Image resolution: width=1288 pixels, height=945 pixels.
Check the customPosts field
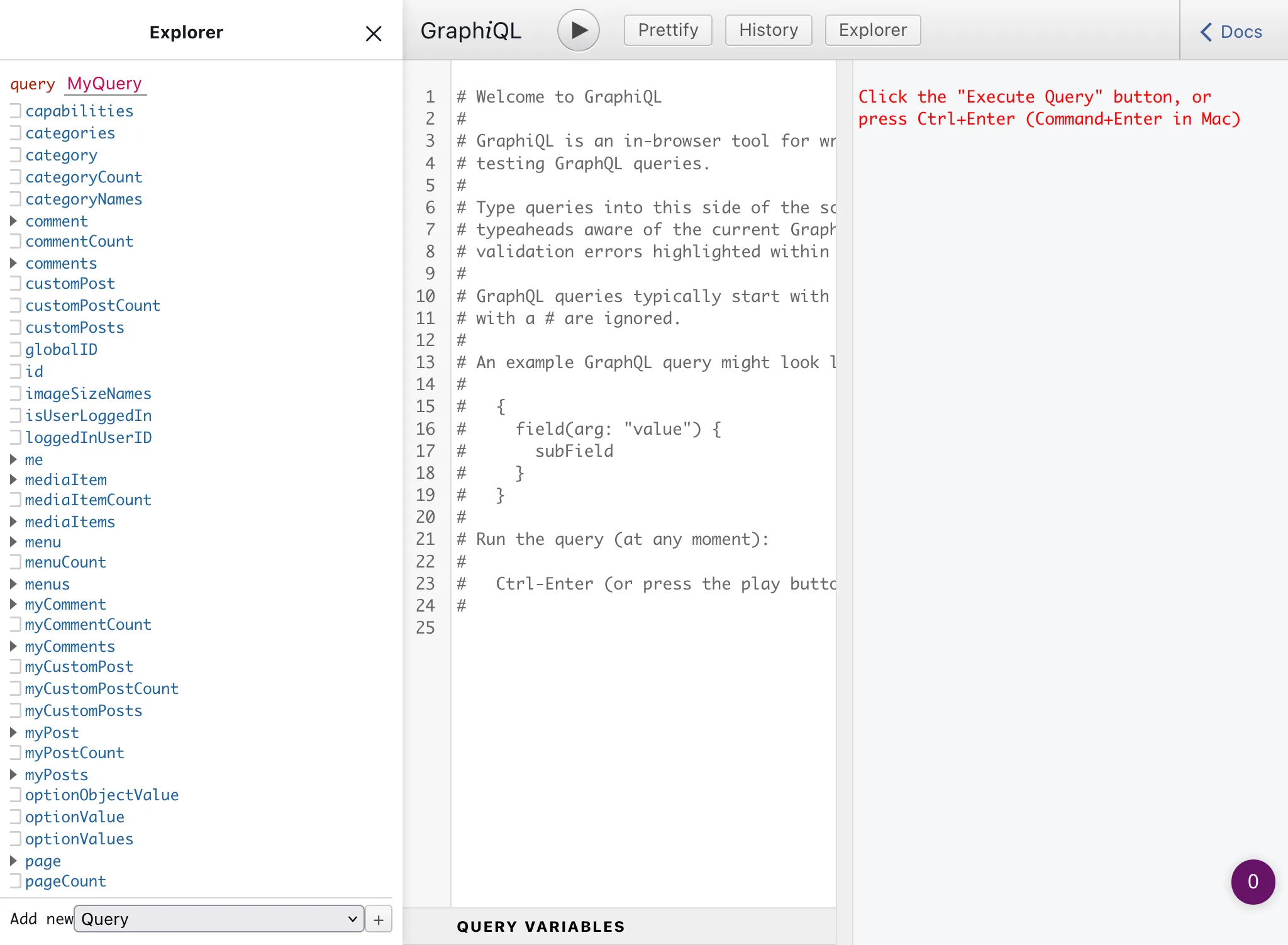(16, 327)
